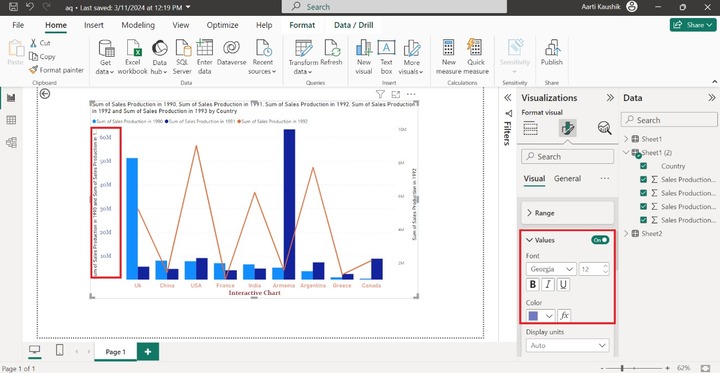720x373 pixels.
Task: Open the values Color dropdown arrow
Action: [x=549, y=316]
